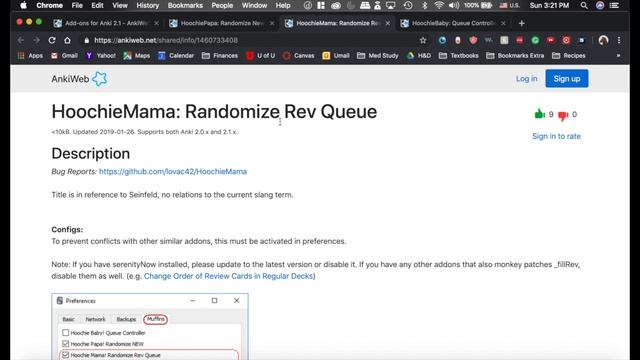Open the History menu
The image size is (640, 360).
point(147,5)
